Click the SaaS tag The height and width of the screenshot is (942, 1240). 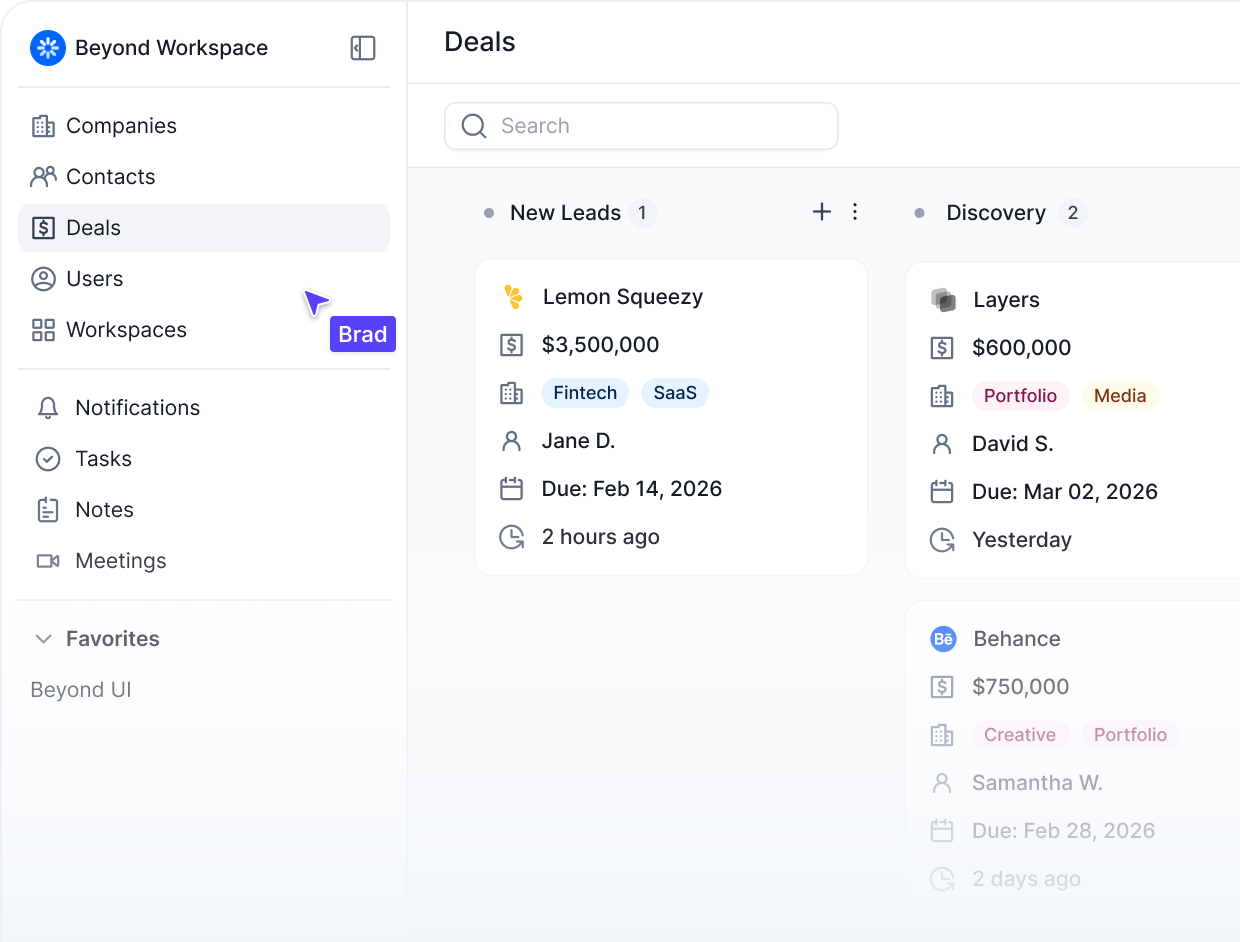point(675,393)
